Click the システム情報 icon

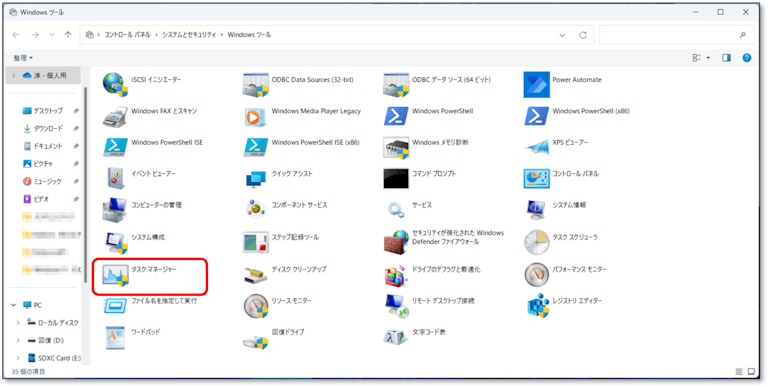point(536,211)
